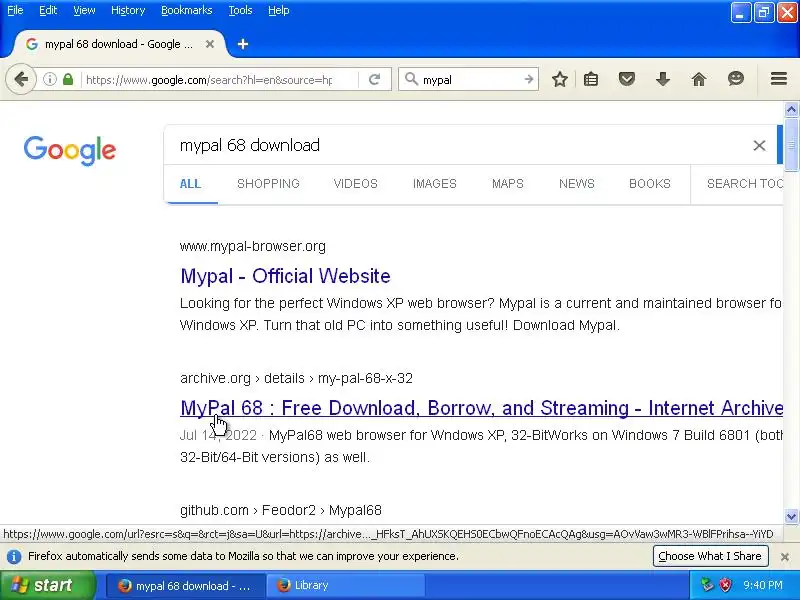
Task: Click the github.com › Feodor2 › Mypal68 text
Action: click(281, 510)
